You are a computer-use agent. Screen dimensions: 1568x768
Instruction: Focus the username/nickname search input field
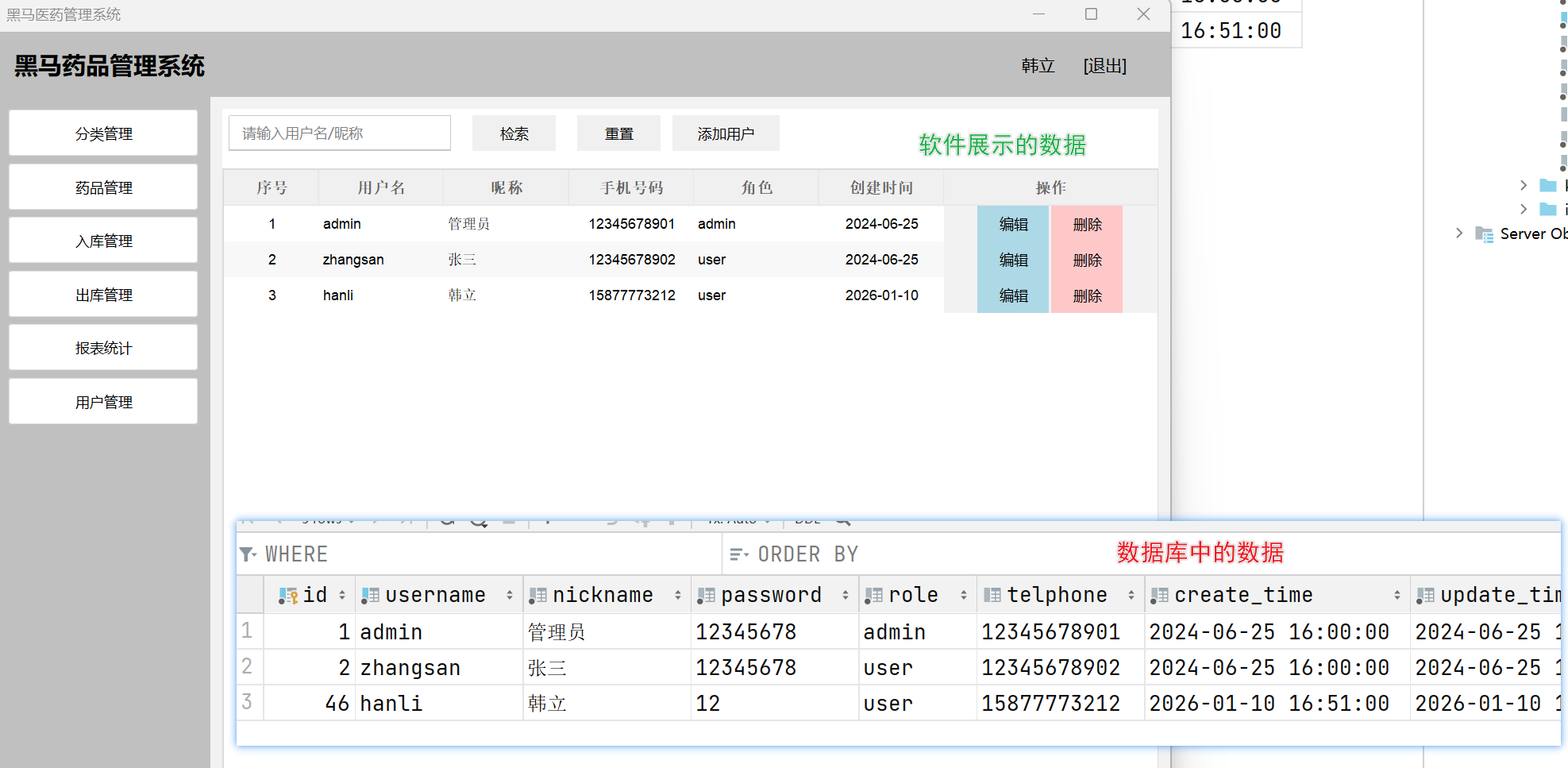[339, 133]
